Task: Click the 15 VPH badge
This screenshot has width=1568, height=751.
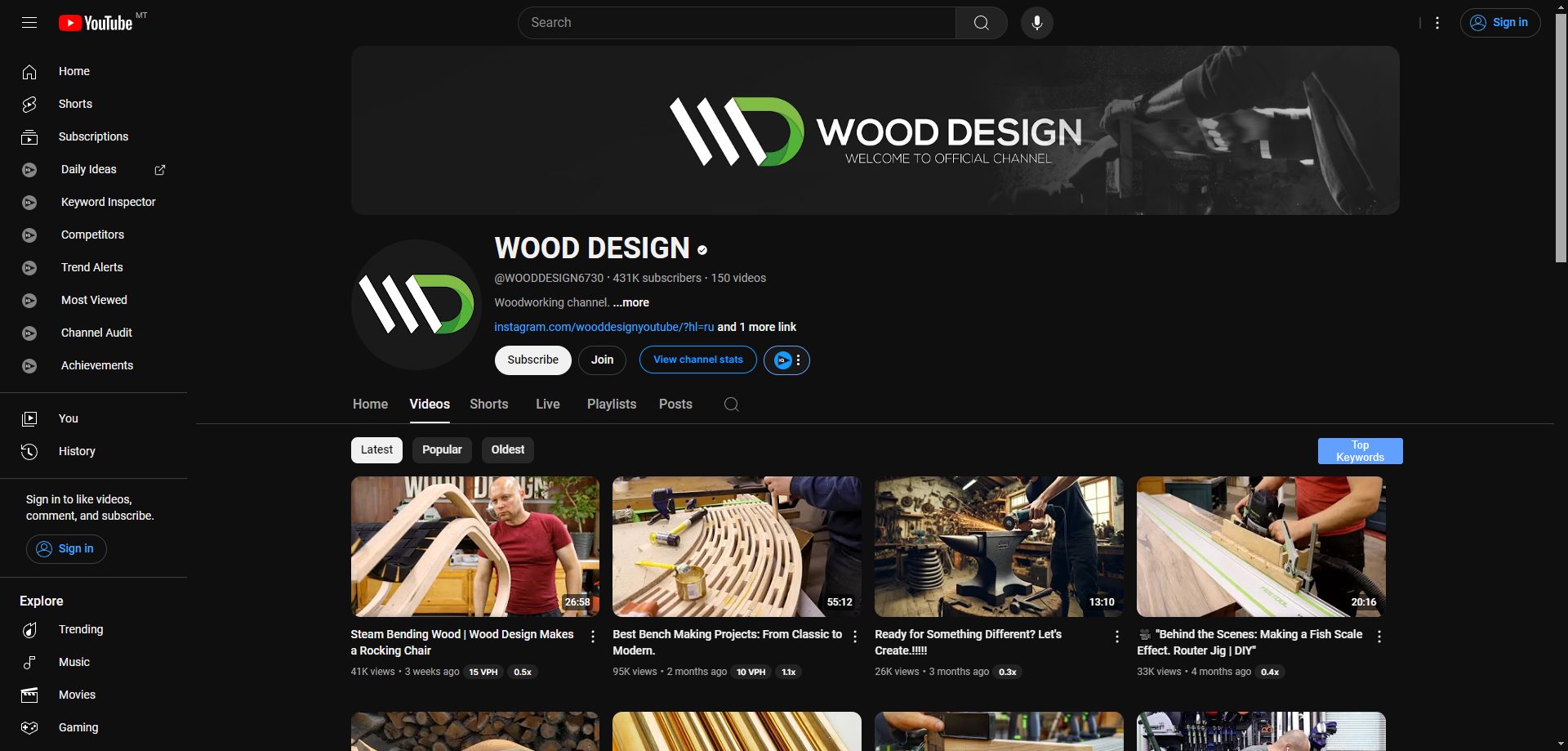Action: [483, 673]
